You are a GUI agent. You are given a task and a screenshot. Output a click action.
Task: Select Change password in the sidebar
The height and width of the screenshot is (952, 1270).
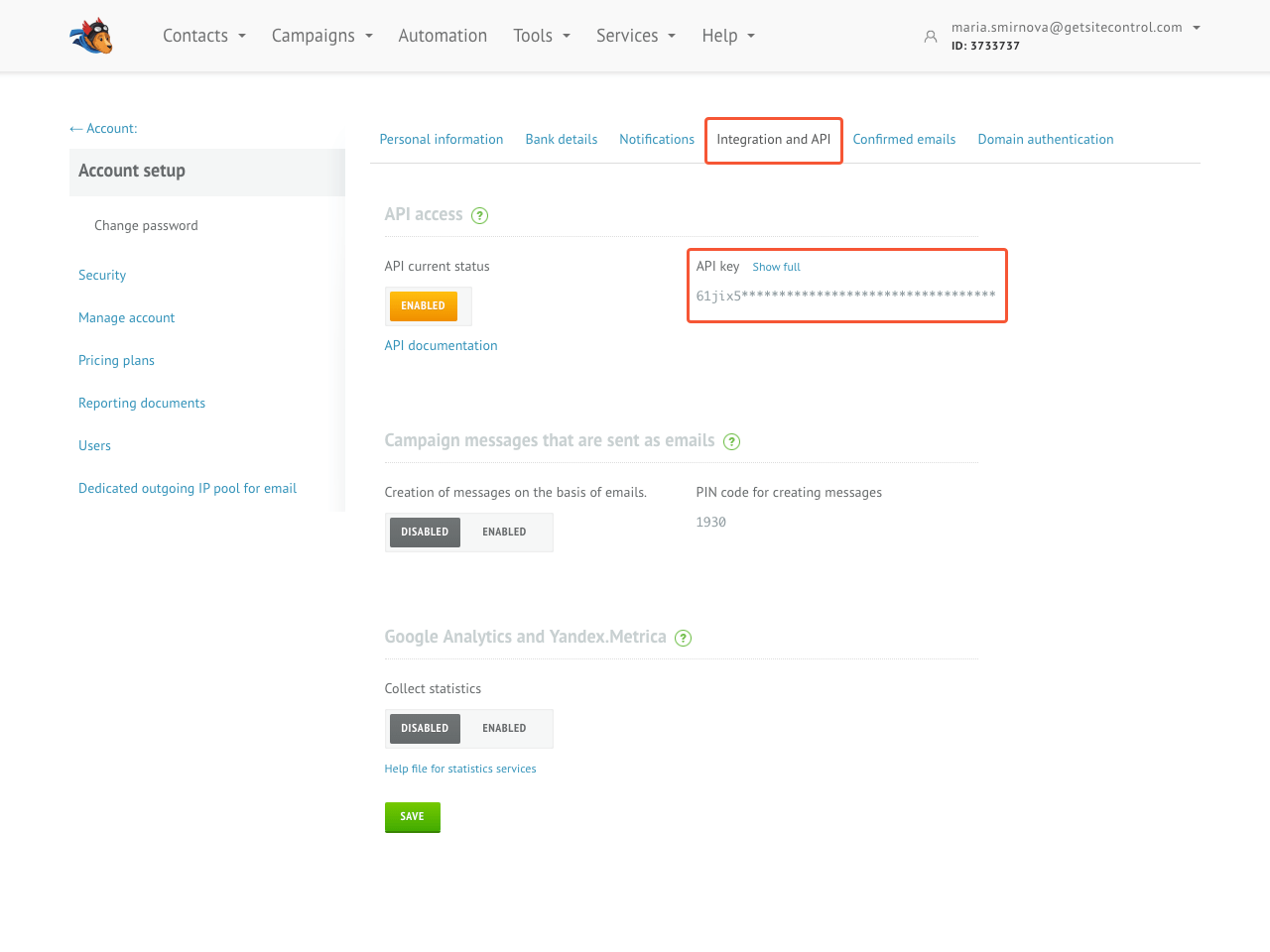(146, 226)
